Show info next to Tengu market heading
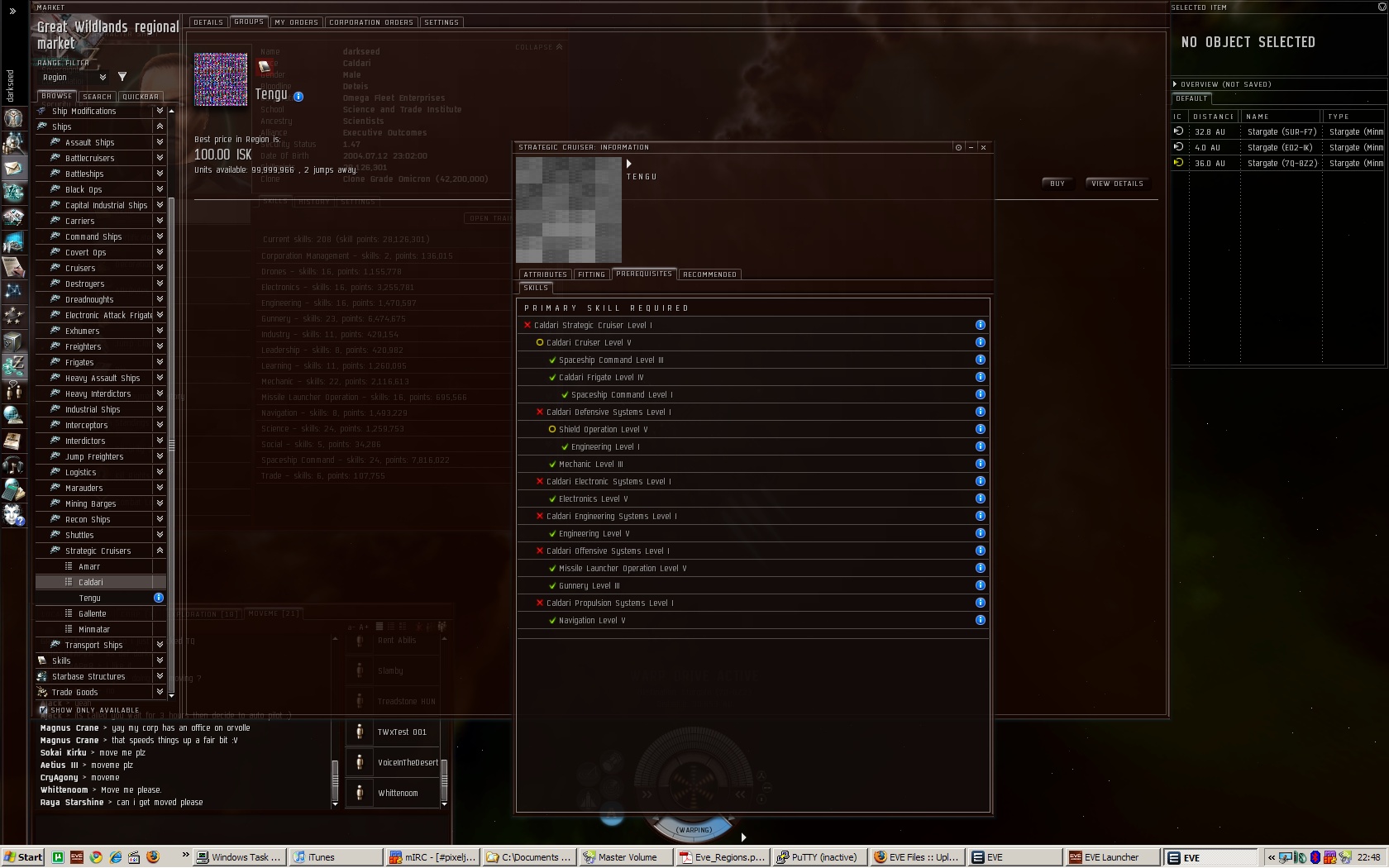Image resolution: width=1389 pixels, height=868 pixels. [x=298, y=97]
